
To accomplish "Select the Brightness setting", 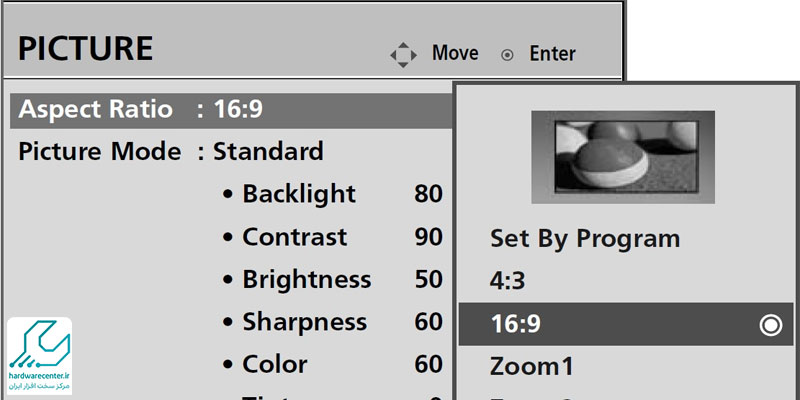I will tap(306, 280).
